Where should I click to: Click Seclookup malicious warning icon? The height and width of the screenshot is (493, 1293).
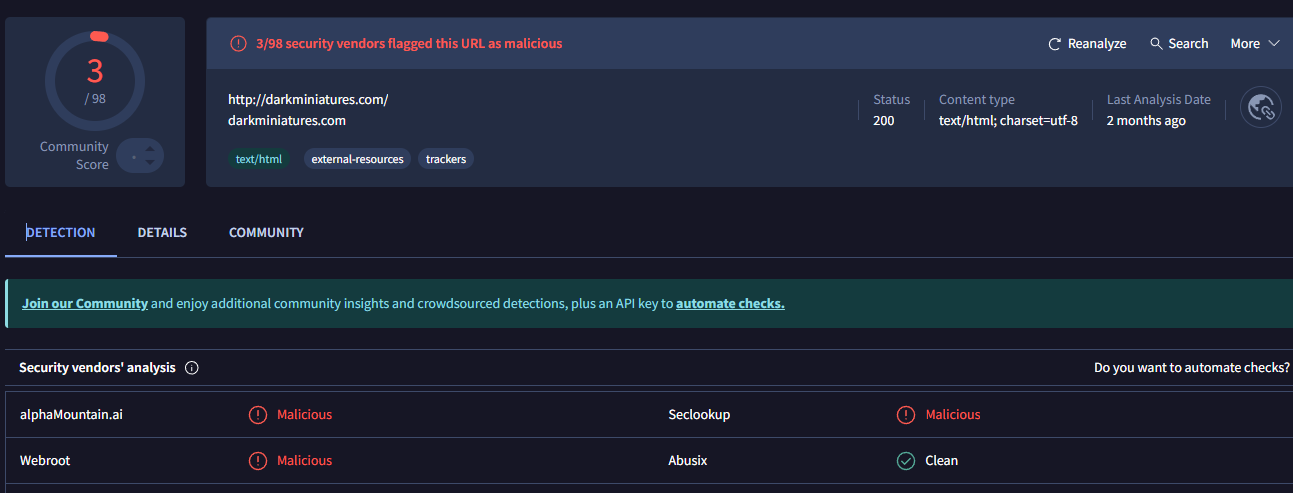click(x=906, y=415)
